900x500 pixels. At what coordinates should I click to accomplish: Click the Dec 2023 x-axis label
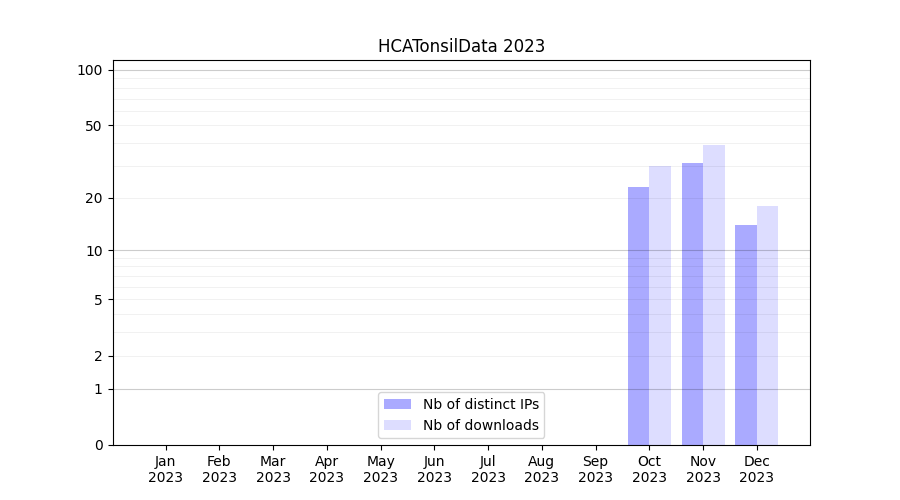(x=756, y=469)
